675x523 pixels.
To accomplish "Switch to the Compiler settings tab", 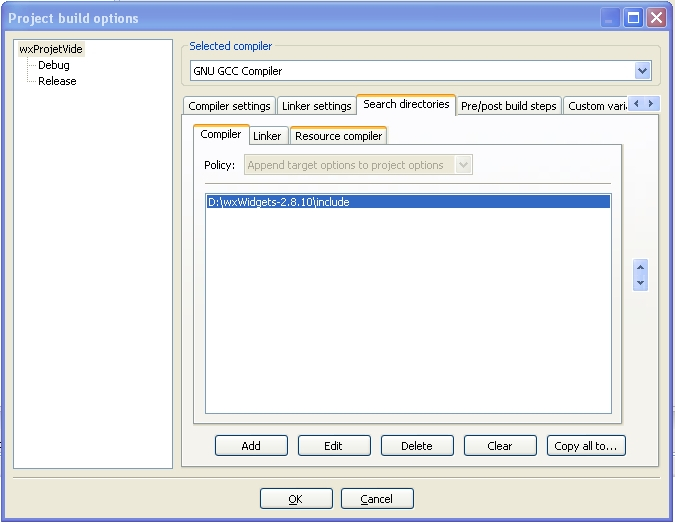I will point(229,106).
